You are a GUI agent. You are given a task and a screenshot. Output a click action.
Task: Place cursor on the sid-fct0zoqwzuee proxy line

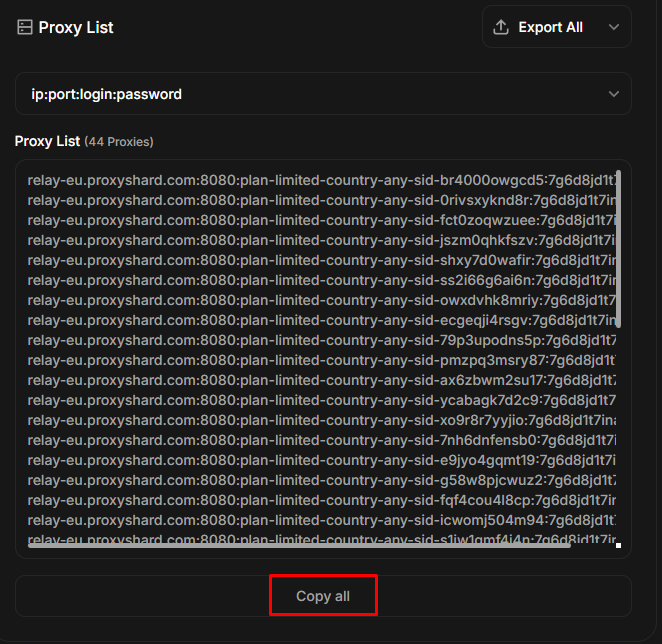[320, 220]
